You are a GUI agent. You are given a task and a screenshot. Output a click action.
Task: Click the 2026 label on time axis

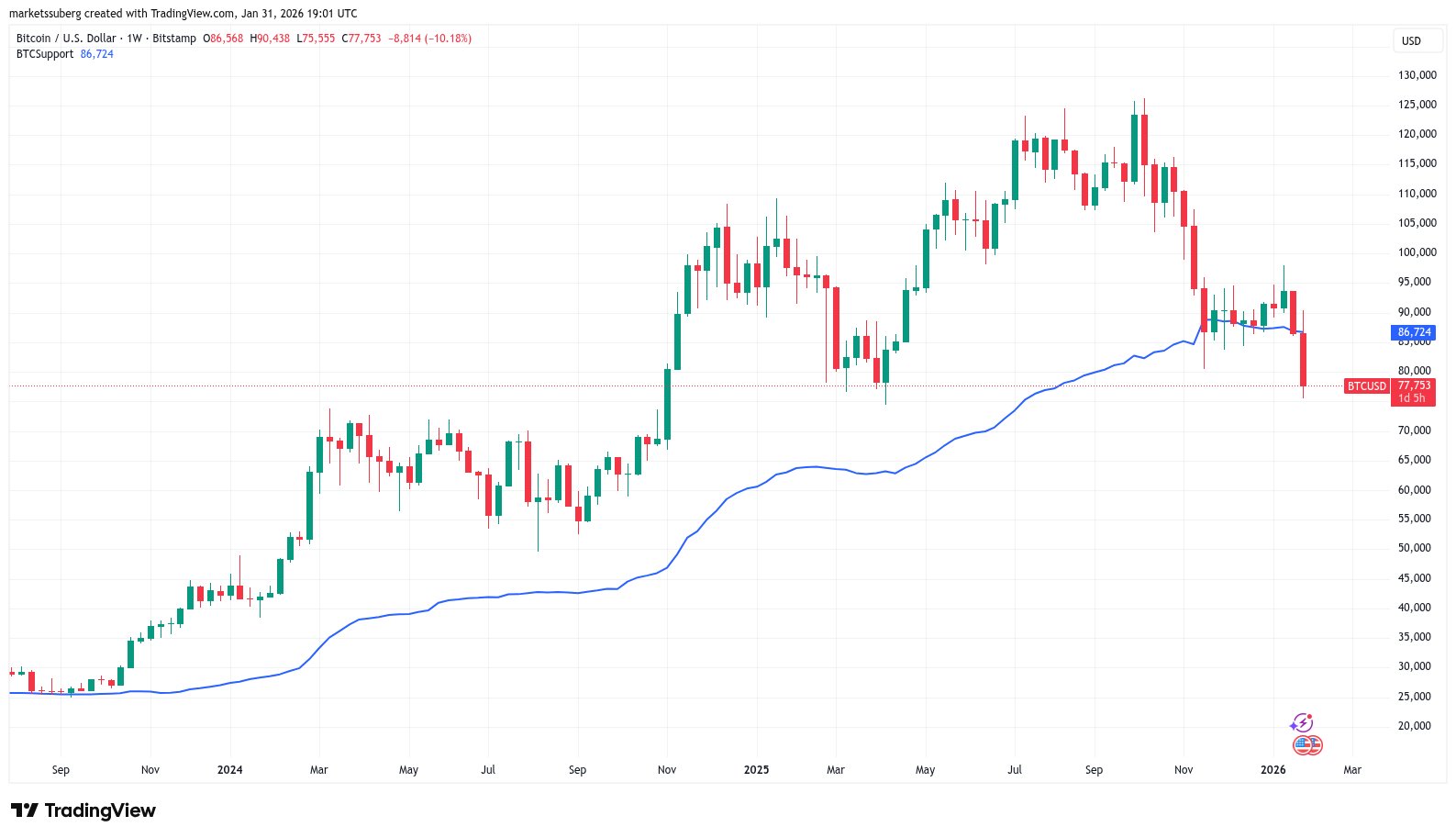[x=1273, y=770]
